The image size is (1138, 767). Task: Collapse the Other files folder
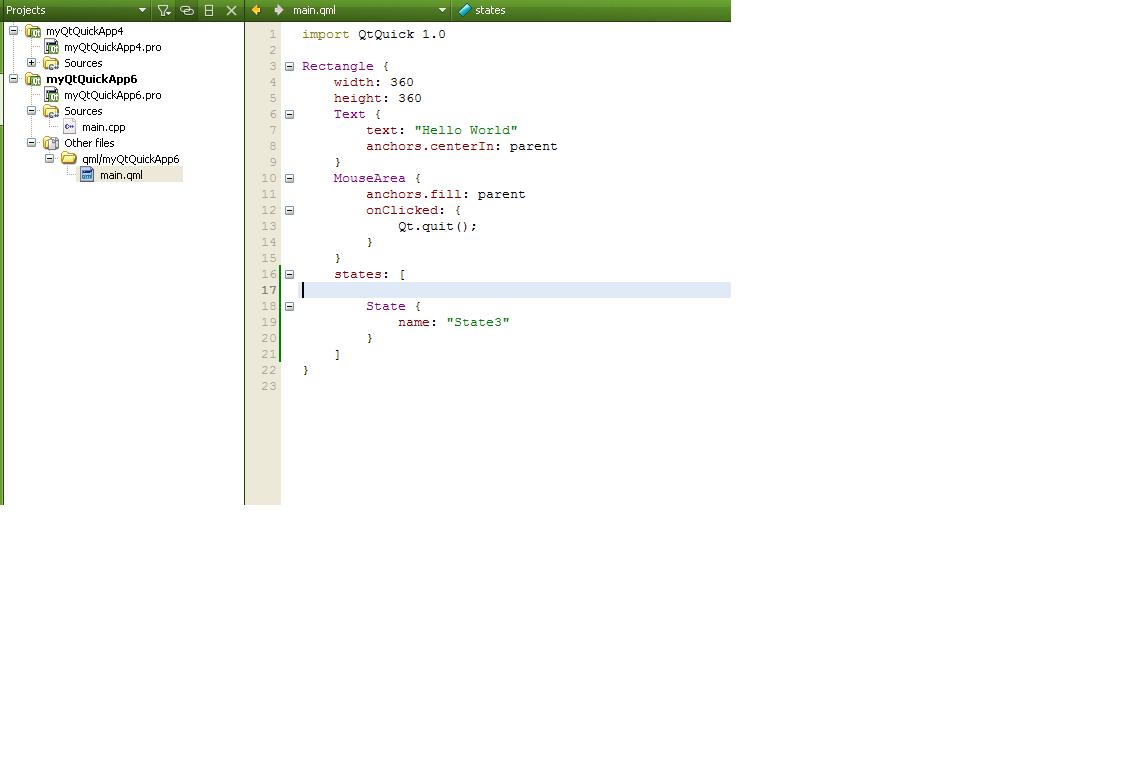coord(32,143)
